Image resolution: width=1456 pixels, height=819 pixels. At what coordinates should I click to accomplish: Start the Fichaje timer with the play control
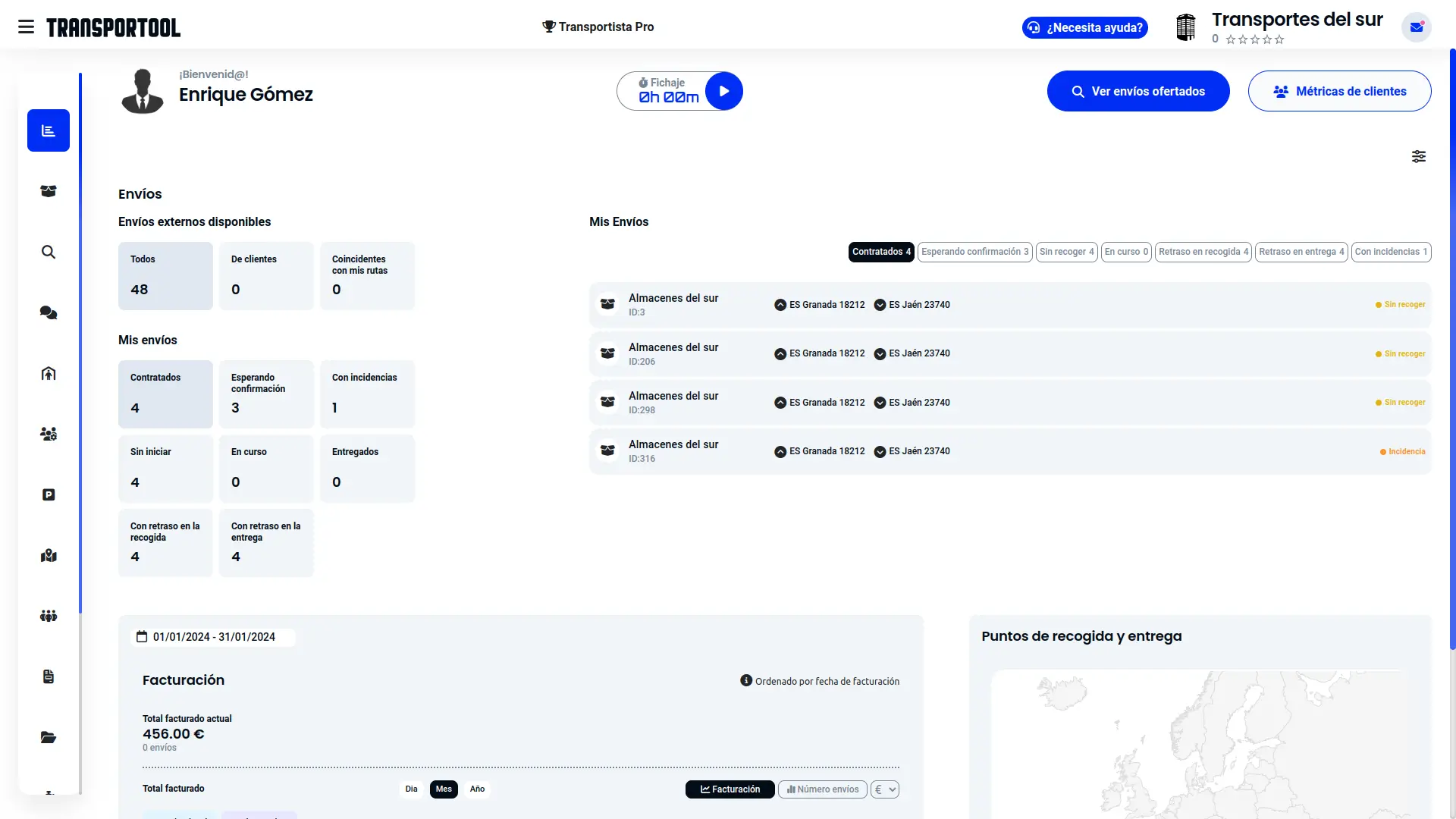click(723, 90)
